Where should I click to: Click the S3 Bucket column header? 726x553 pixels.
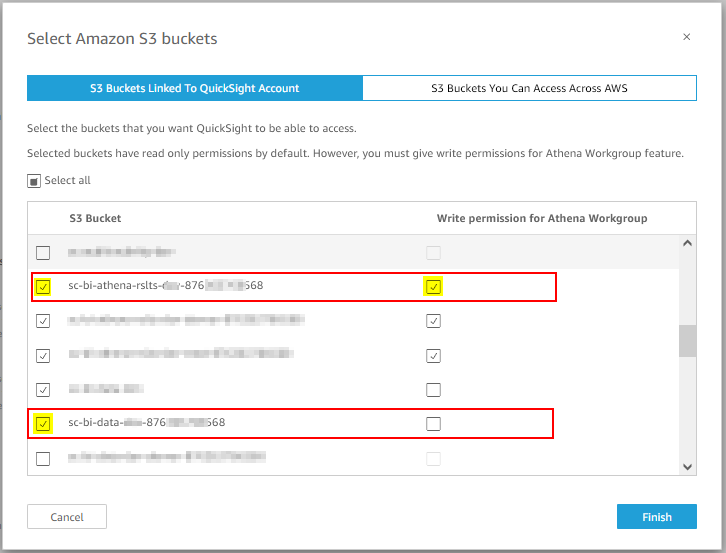click(95, 218)
